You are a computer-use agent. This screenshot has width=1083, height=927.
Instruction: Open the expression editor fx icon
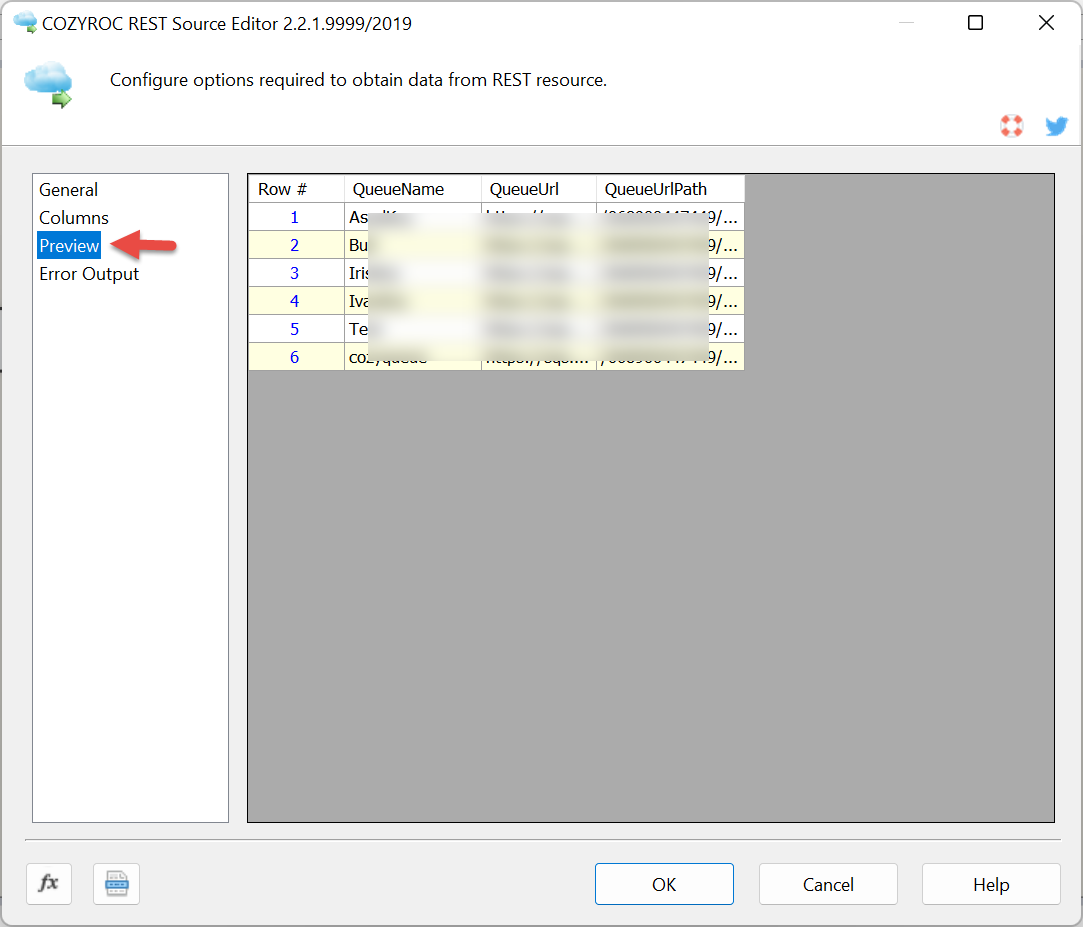tap(49, 883)
